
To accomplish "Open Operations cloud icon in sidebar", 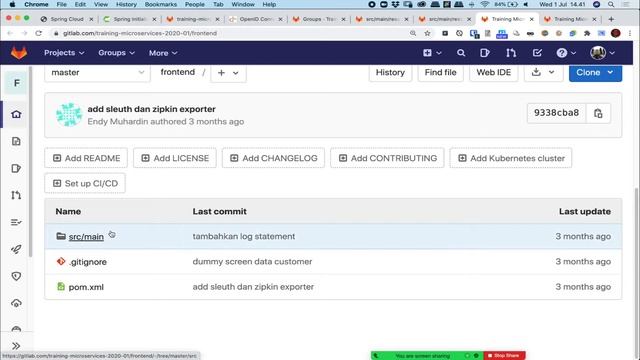I will 16,303.
